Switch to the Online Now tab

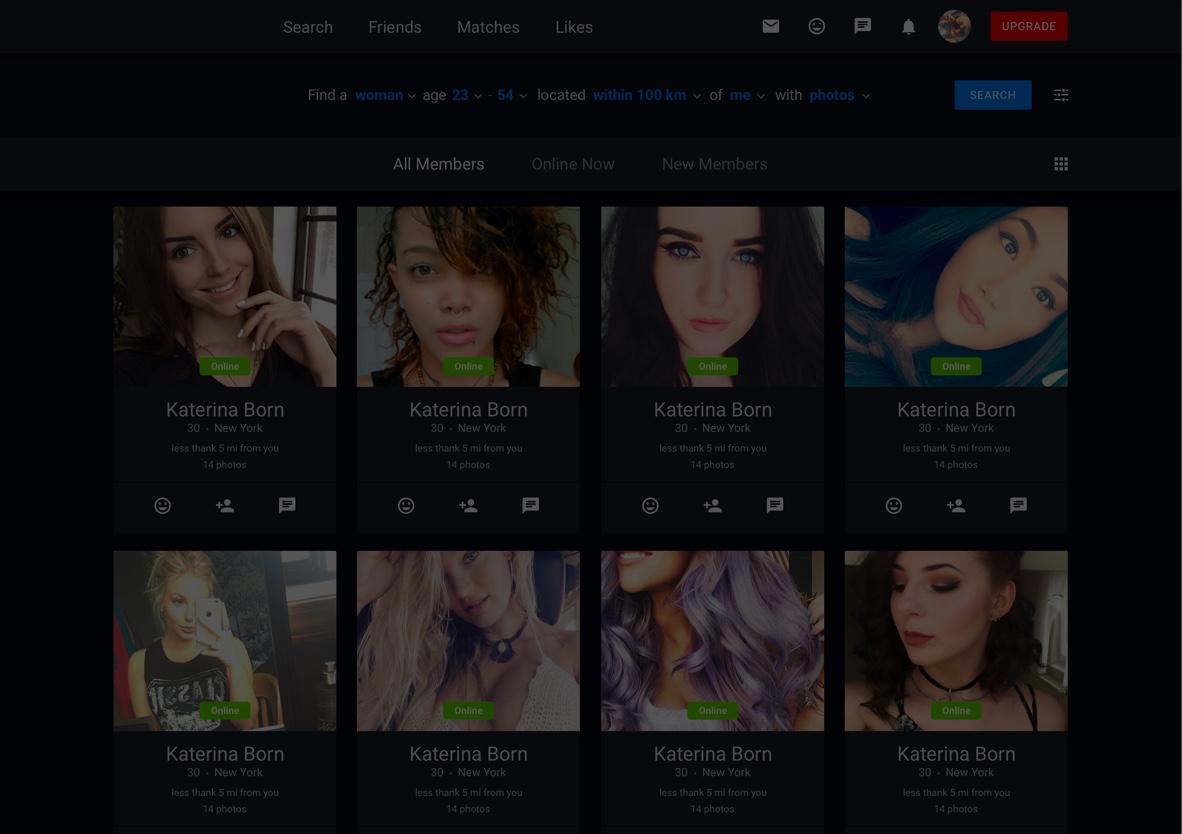pos(573,164)
